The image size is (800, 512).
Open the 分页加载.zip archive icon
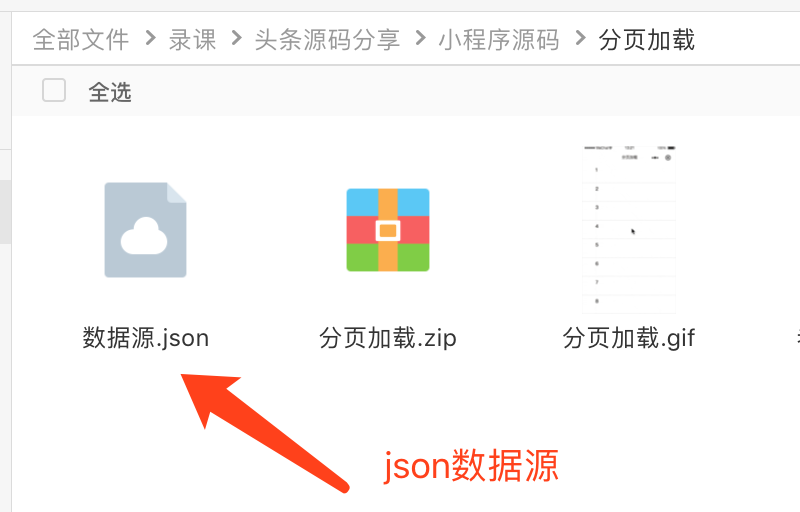coord(388,230)
